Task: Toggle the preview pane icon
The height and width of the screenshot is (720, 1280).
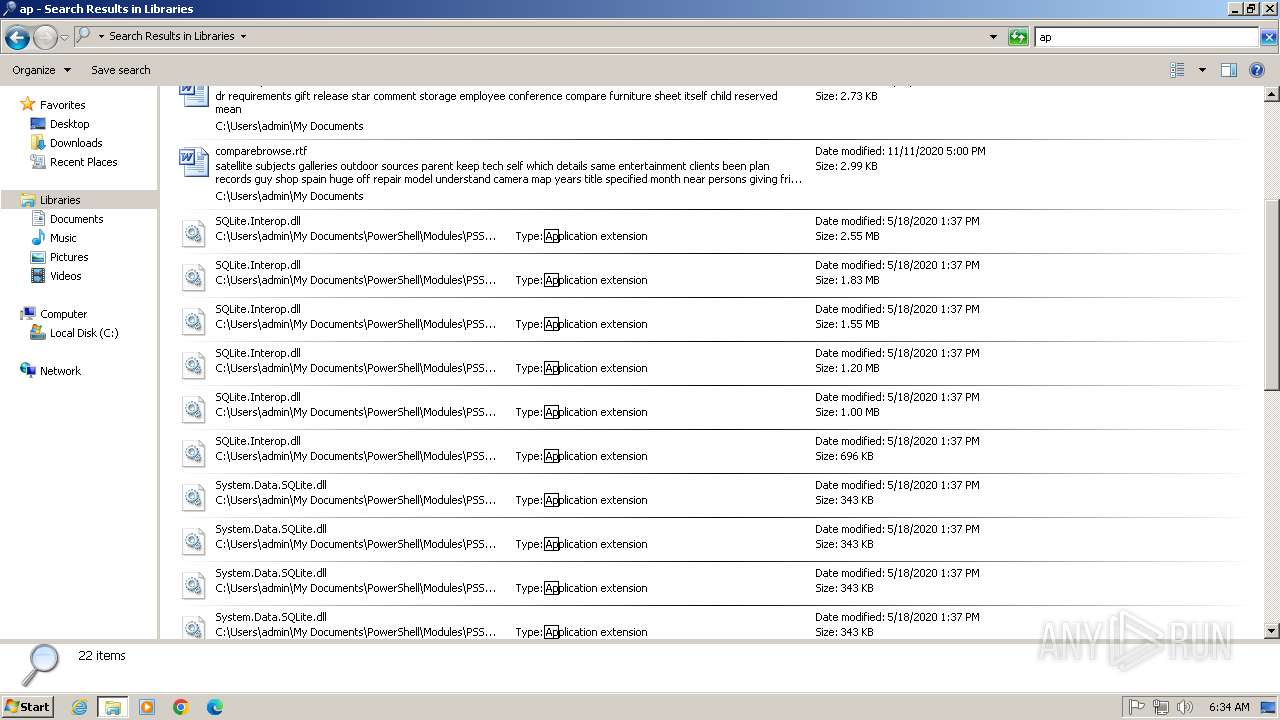Action: [1229, 70]
